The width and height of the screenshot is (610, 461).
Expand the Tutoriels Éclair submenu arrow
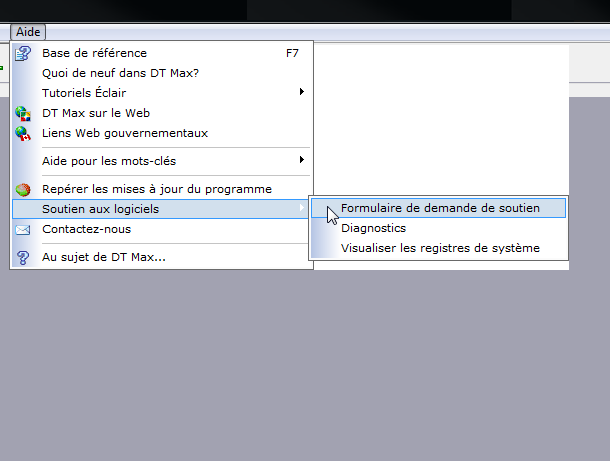tap(301, 92)
